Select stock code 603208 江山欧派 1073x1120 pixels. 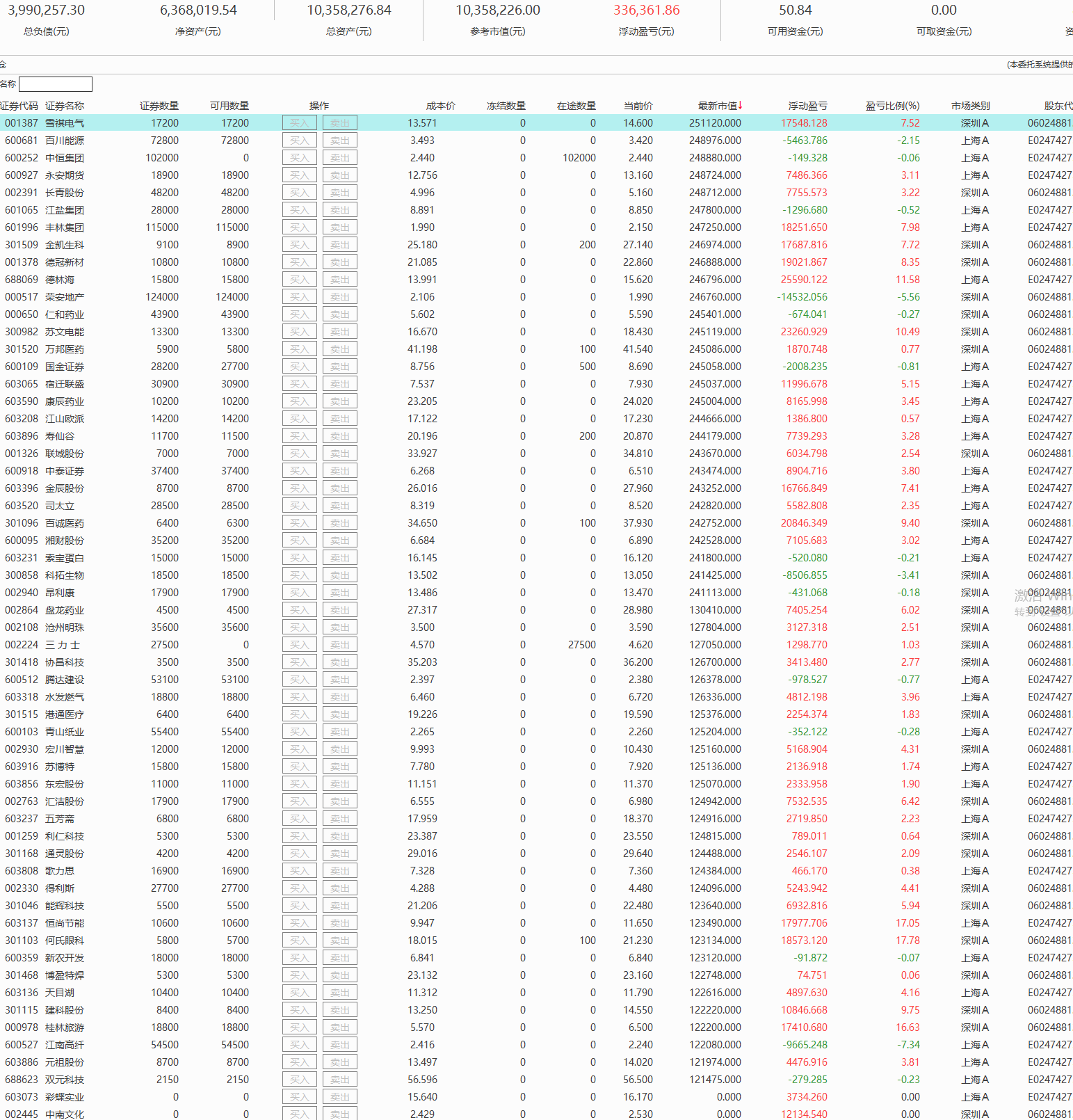pos(22,419)
